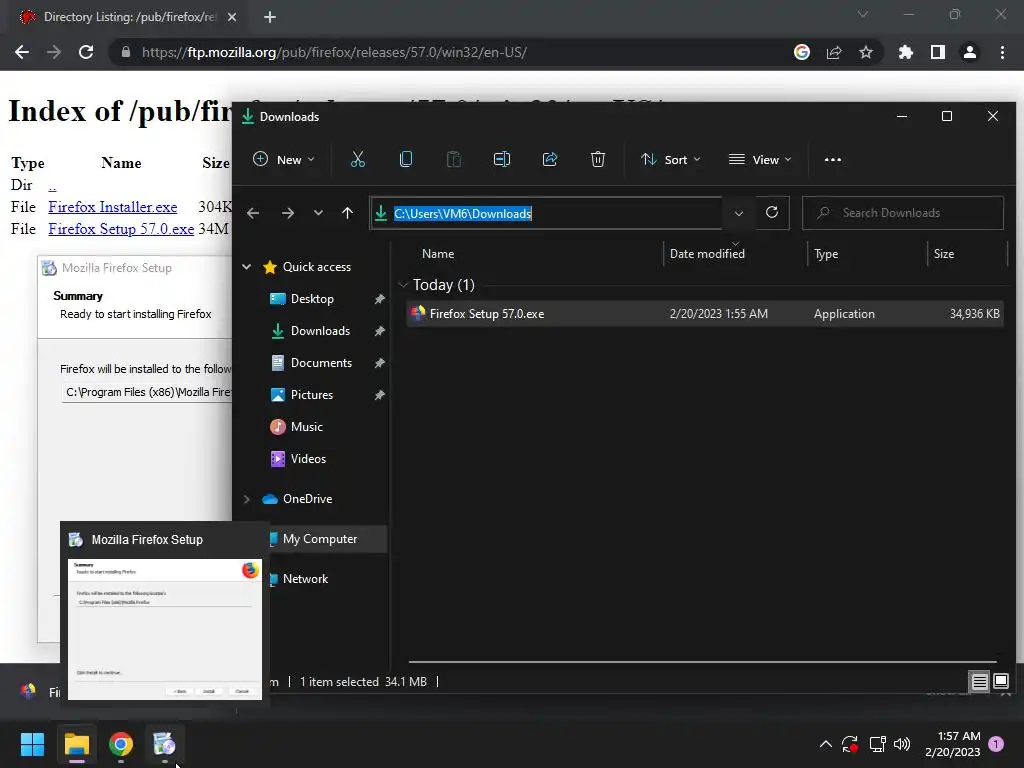
Task: Sort by Type column header
Action: click(x=826, y=253)
